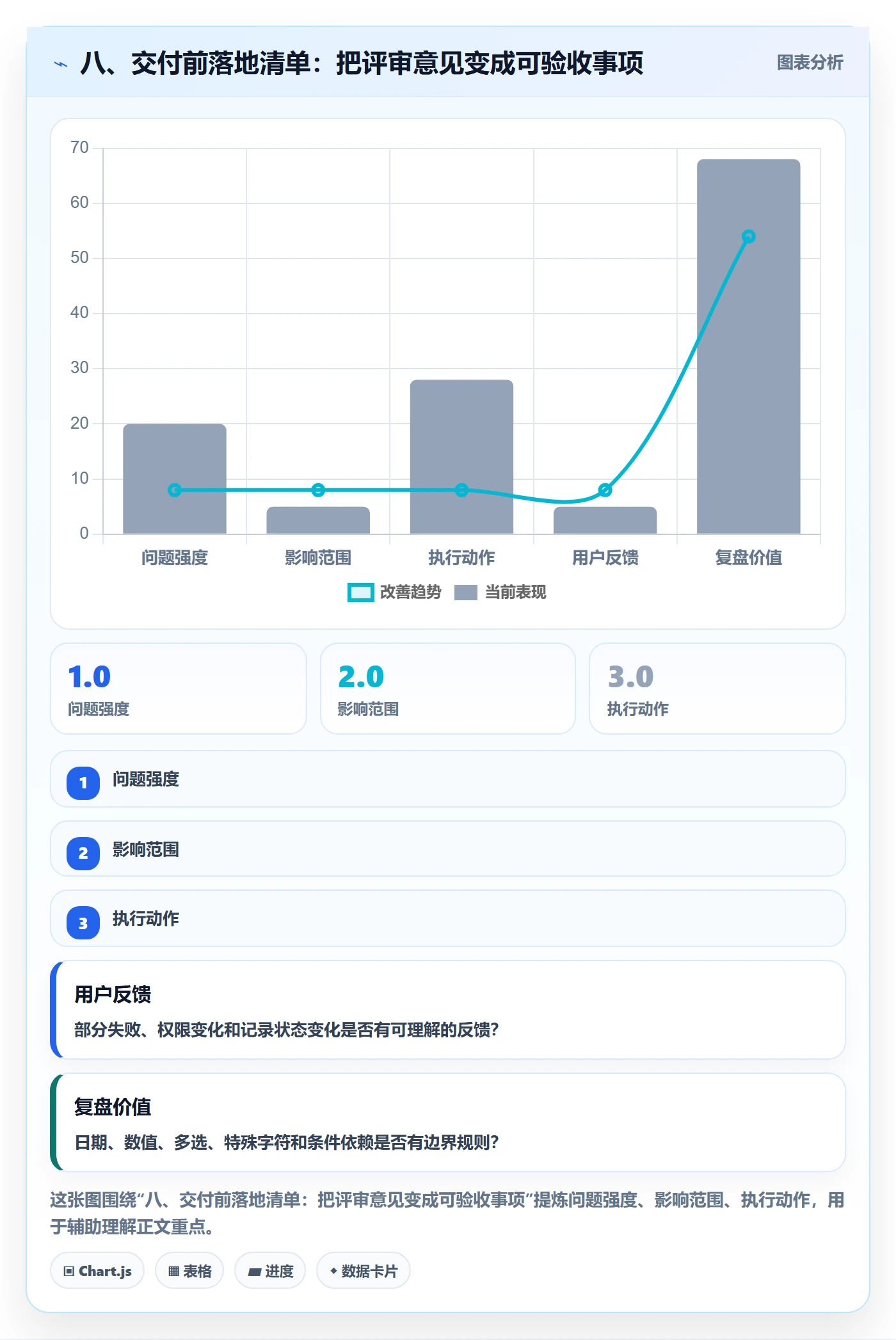Screen dimensions: 896x1340
Task: Toggle the 当前表现 legend color box
Action: (465, 593)
